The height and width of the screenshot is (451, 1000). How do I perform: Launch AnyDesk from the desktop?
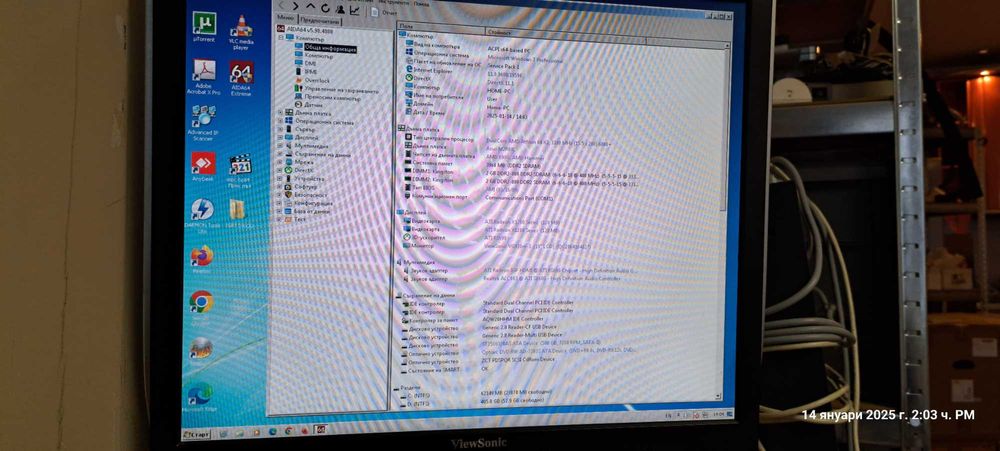click(x=203, y=168)
